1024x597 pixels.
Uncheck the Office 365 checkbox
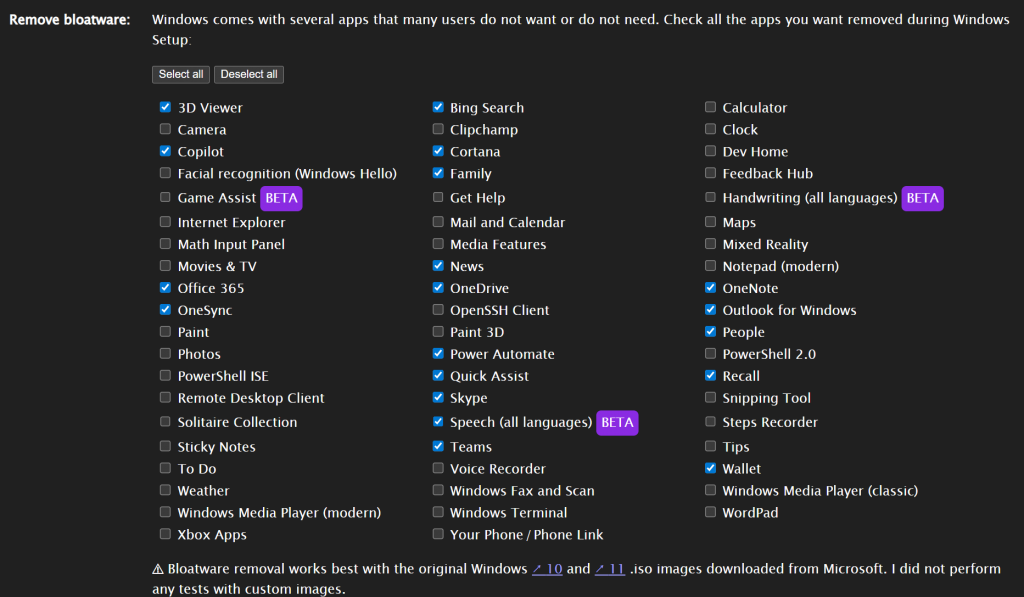[x=165, y=287]
